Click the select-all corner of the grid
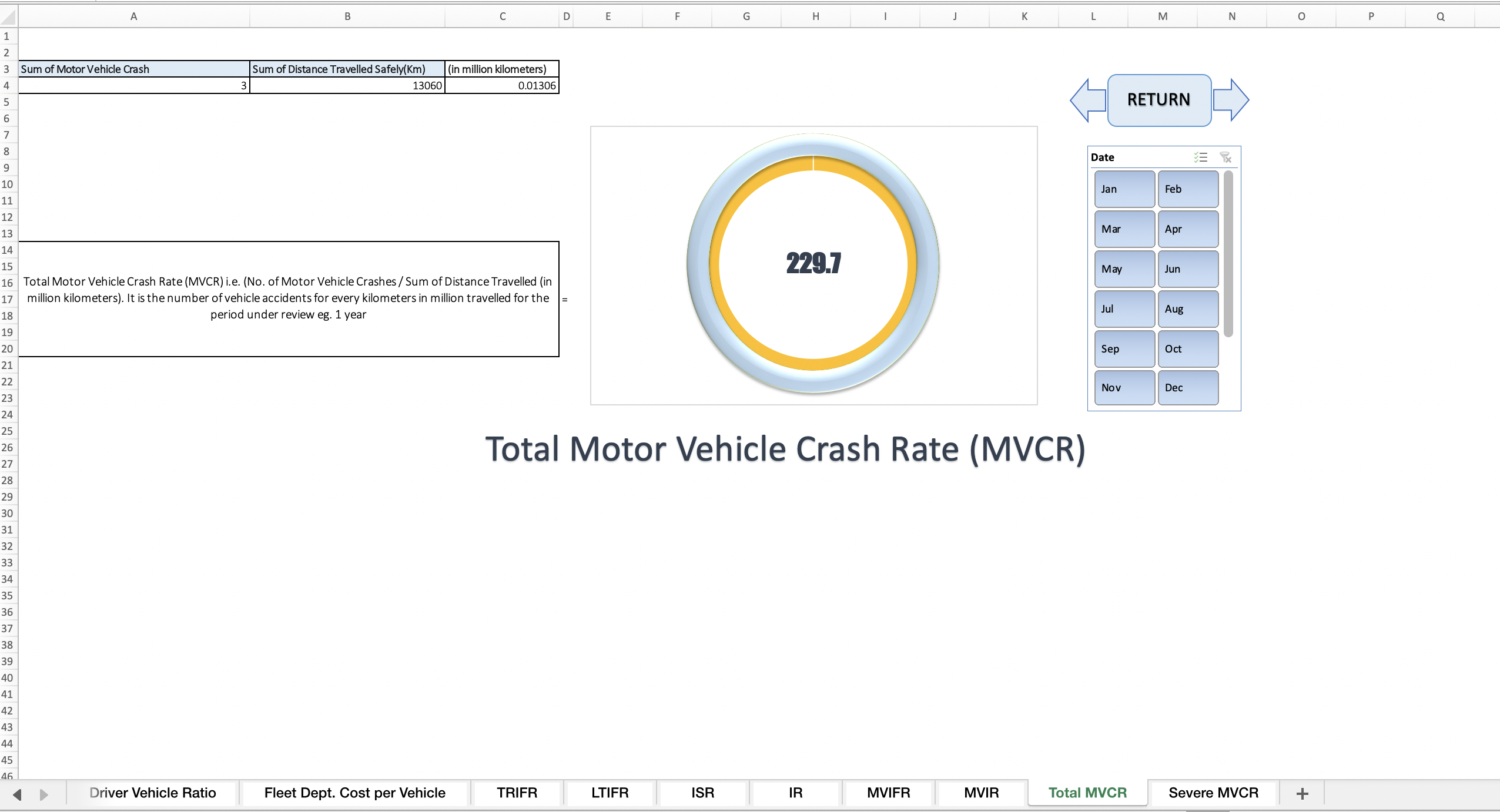Screen dimensions: 1500x812 (9, 17)
